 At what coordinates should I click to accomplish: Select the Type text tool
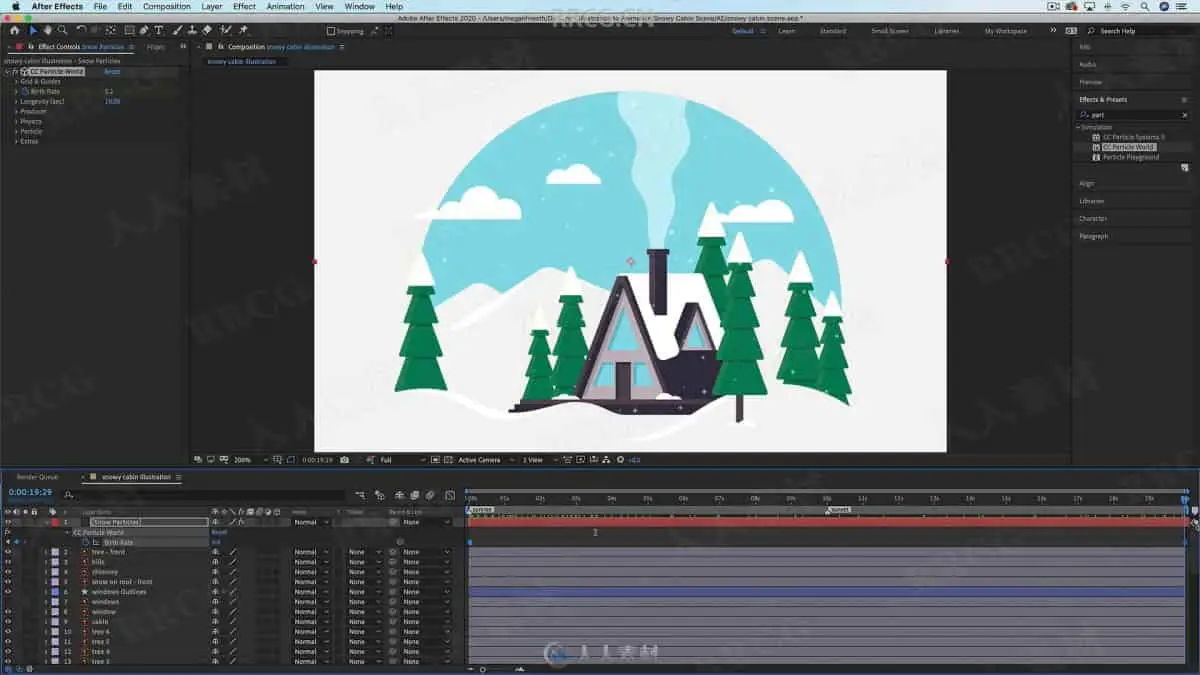158,31
